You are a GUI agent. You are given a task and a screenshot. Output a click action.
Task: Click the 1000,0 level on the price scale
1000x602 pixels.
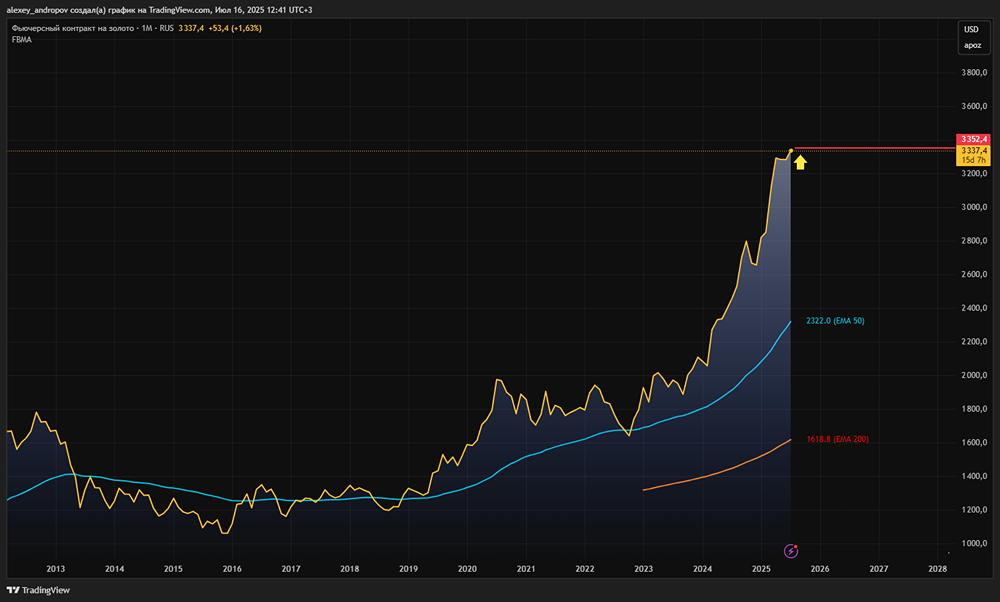click(x=973, y=543)
